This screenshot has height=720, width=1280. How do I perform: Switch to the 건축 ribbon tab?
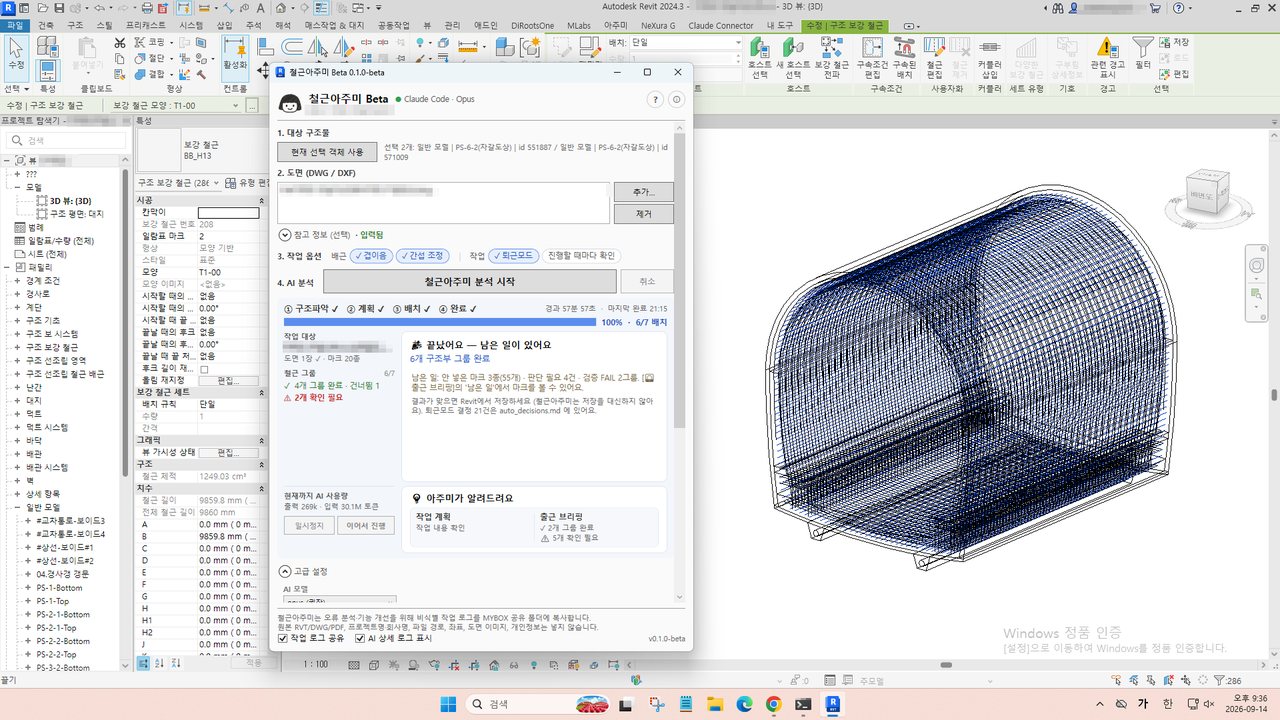point(46,25)
